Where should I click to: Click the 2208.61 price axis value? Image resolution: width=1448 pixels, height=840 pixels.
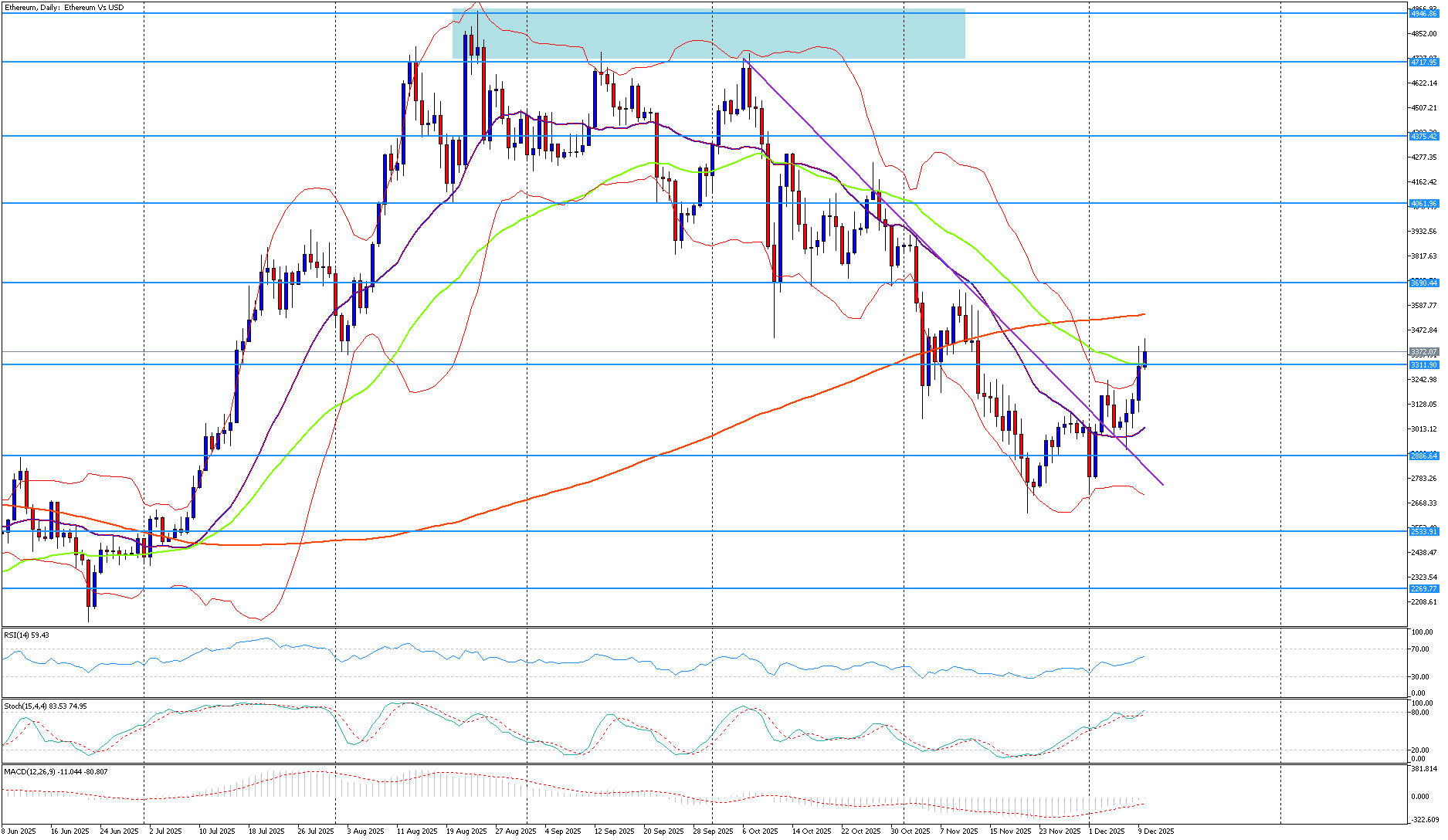tap(1424, 602)
